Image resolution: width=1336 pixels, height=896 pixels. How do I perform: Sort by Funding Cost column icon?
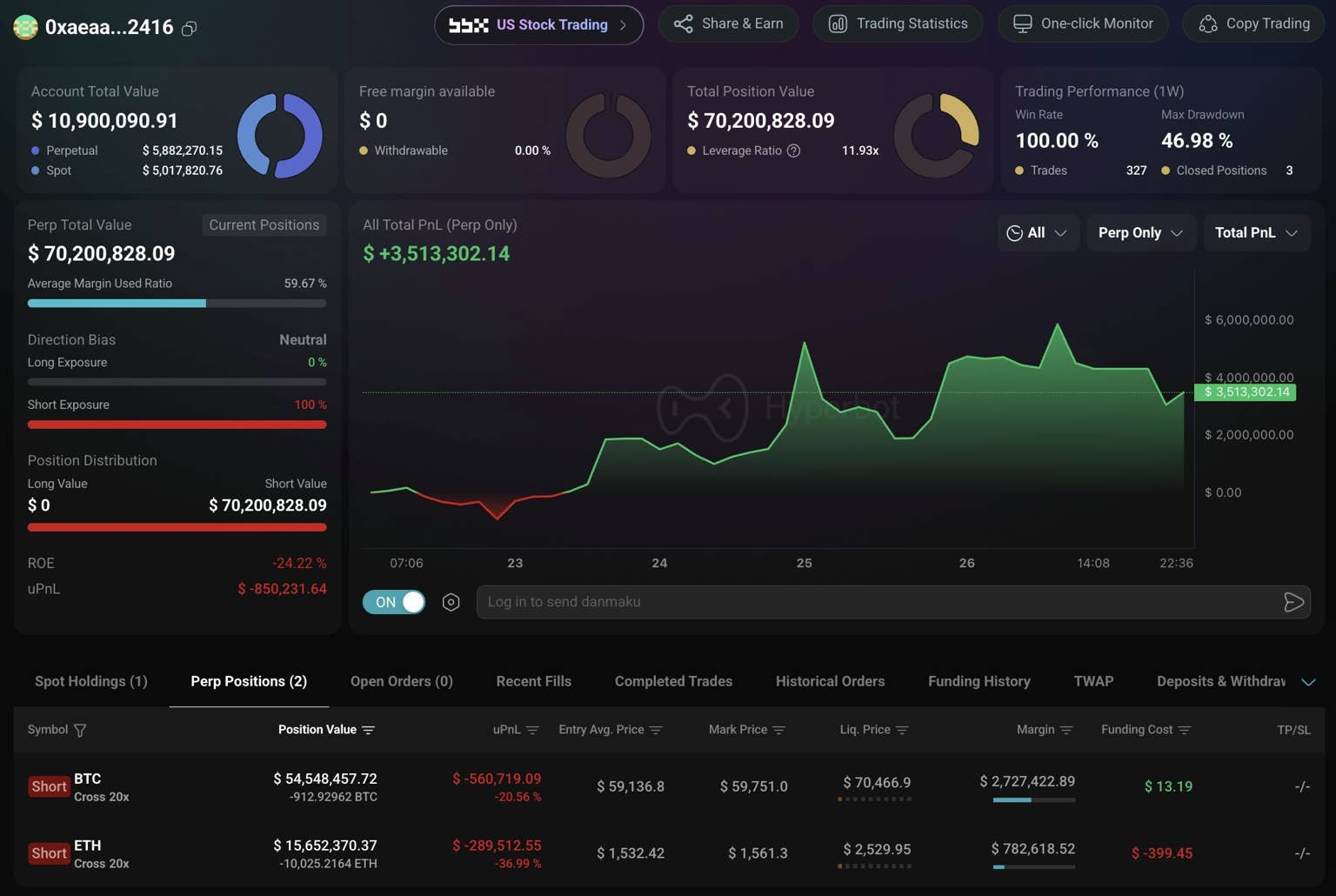click(1184, 730)
